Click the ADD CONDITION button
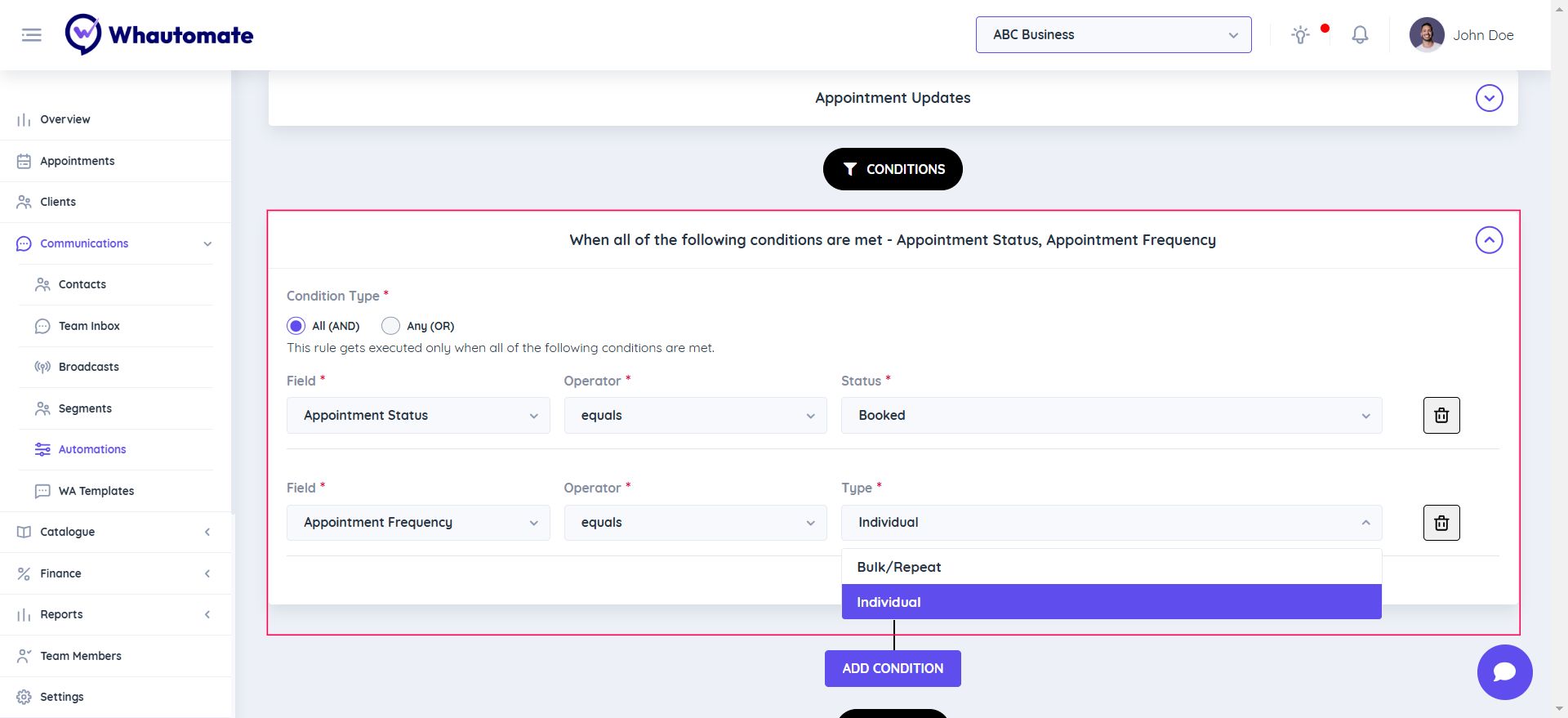The image size is (1568, 718). (893, 668)
